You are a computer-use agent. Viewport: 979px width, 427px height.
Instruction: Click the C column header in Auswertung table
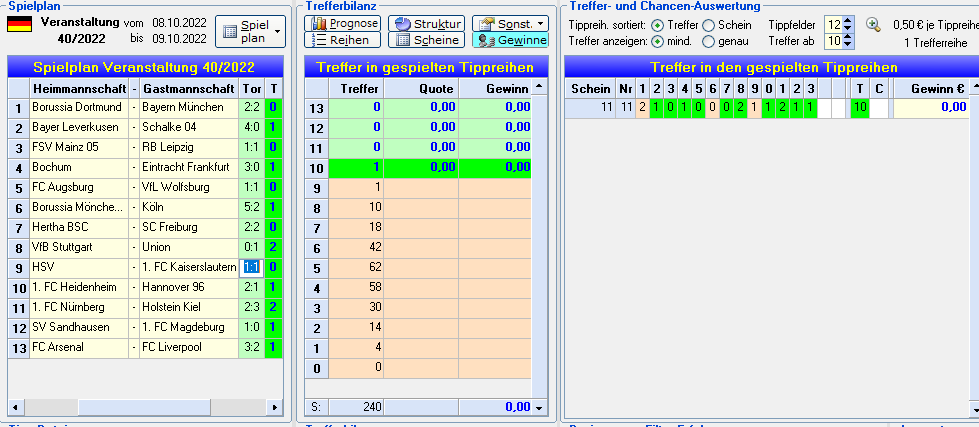(x=878, y=89)
